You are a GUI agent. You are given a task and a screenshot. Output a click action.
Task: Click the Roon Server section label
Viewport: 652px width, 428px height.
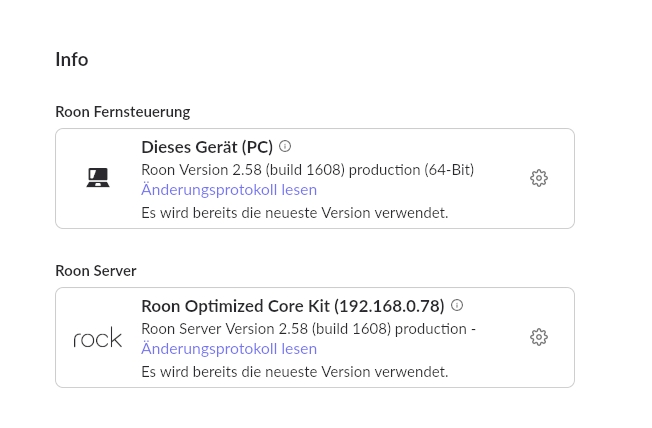[x=96, y=271]
